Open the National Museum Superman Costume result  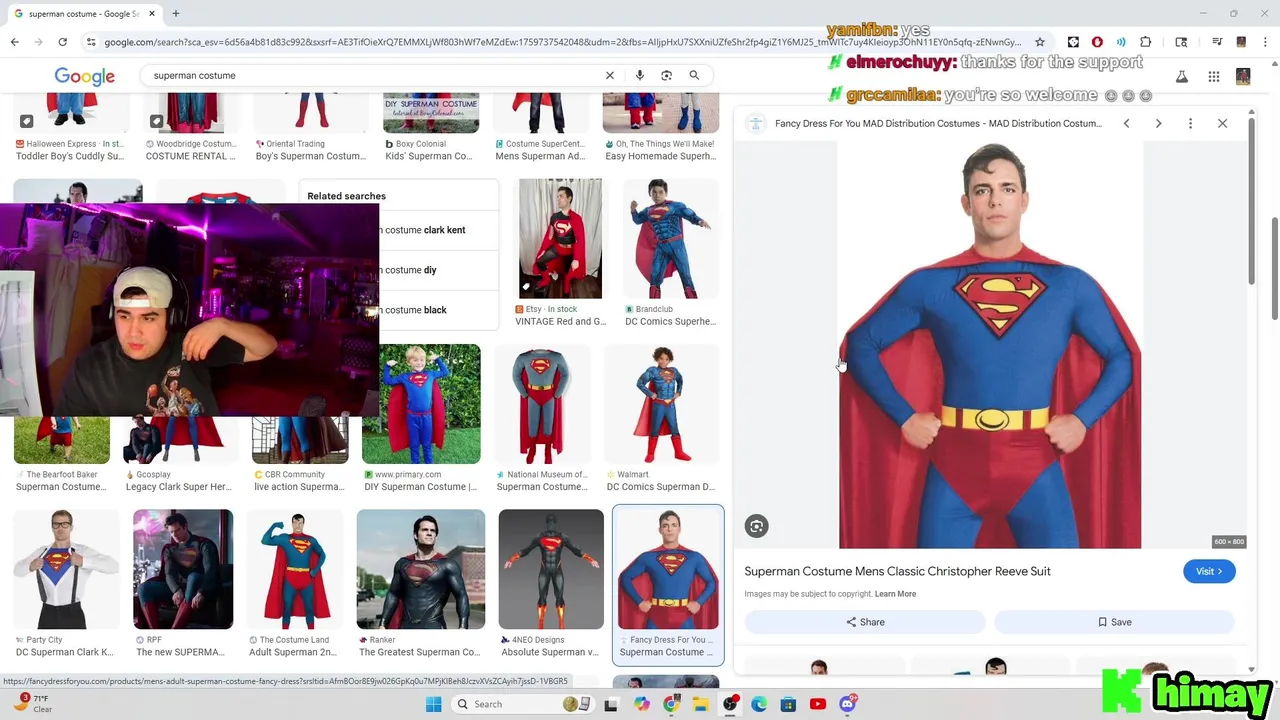point(541,418)
